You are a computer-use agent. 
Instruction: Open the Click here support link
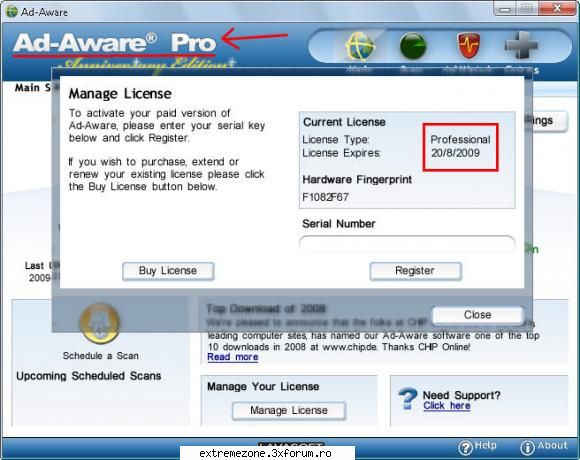click(x=447, y=406)
